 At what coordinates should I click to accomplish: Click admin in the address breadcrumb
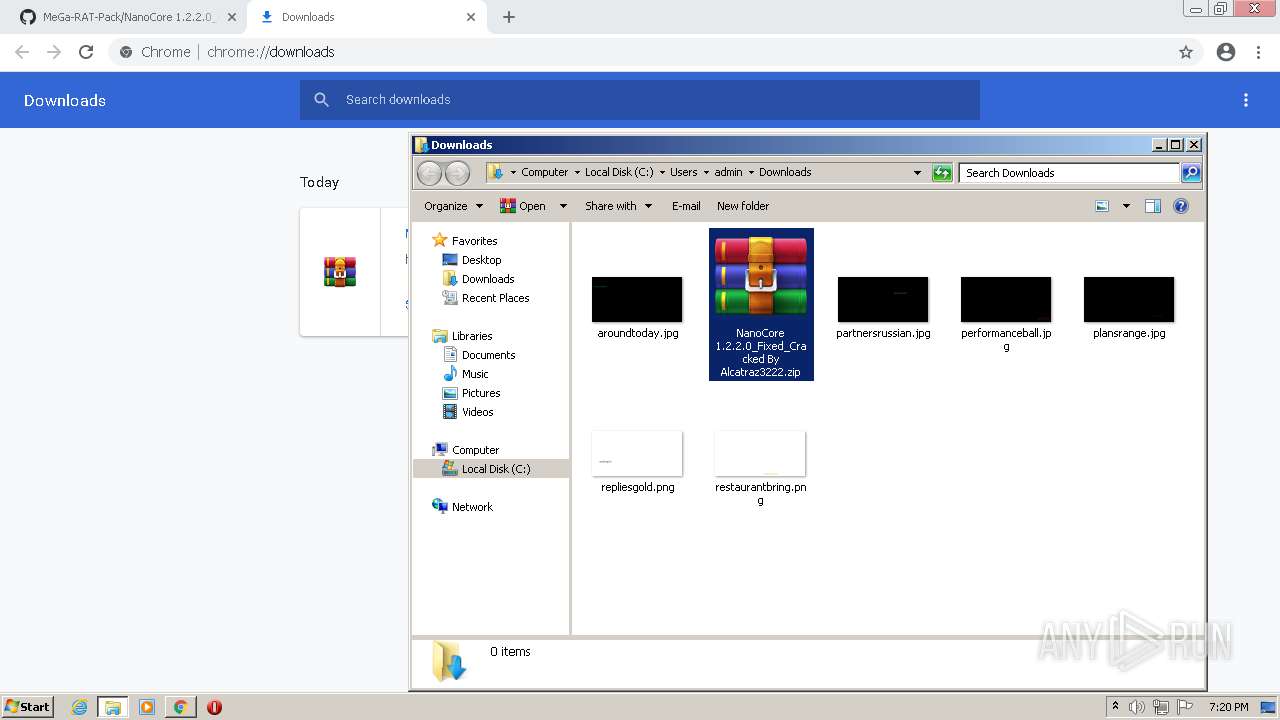coord(728,172)
